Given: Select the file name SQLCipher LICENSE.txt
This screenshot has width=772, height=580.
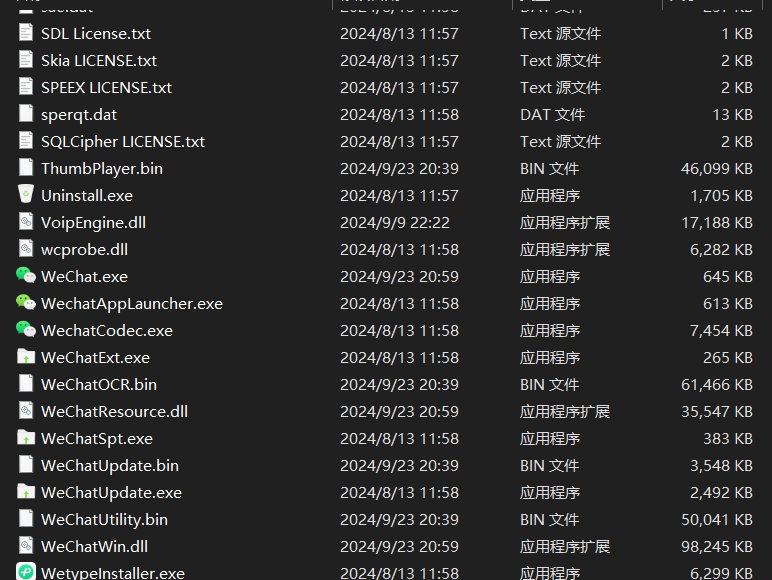Looking at the screenshot, I should pyautogui.click(x=123, y=142).
